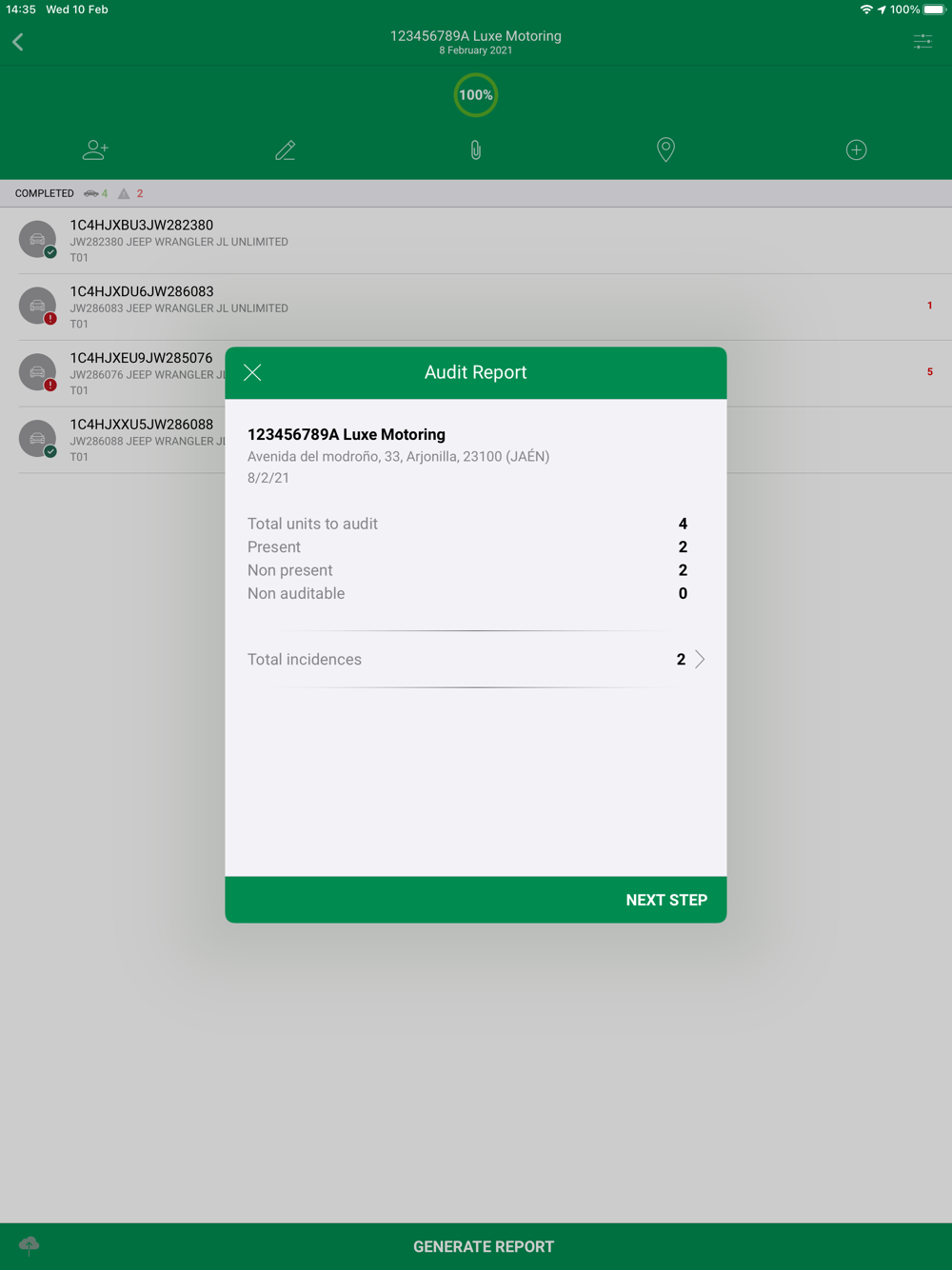The width and height of the screenshot is (952, 1270).
Task: Select vehicle 1C4HJXEU9JW285076 row
Action: coord(112,374)
